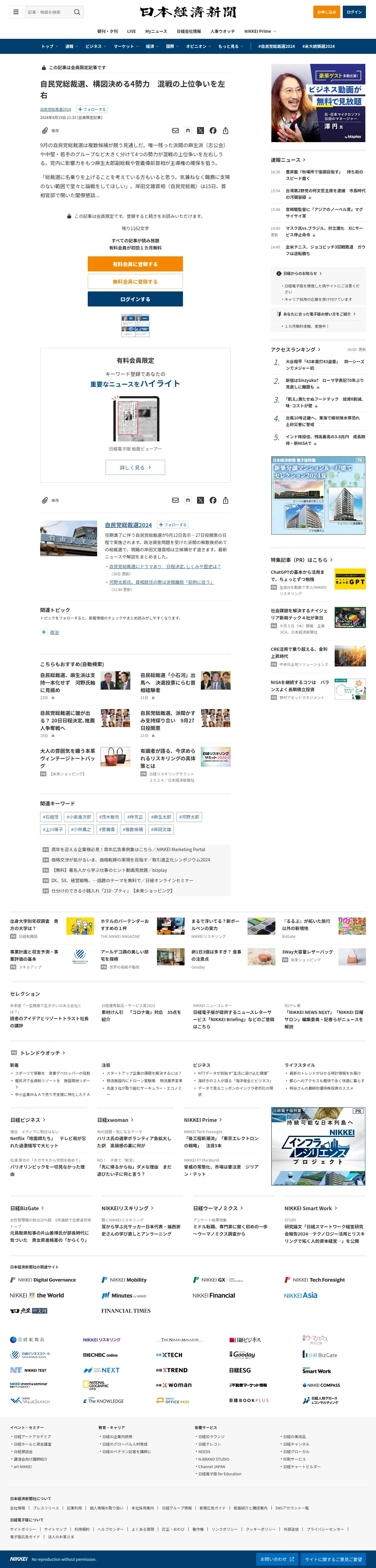Screen dimensions: 376x1568
Task: Share to Facebook icon above article
Action: (x=213, y=130)
